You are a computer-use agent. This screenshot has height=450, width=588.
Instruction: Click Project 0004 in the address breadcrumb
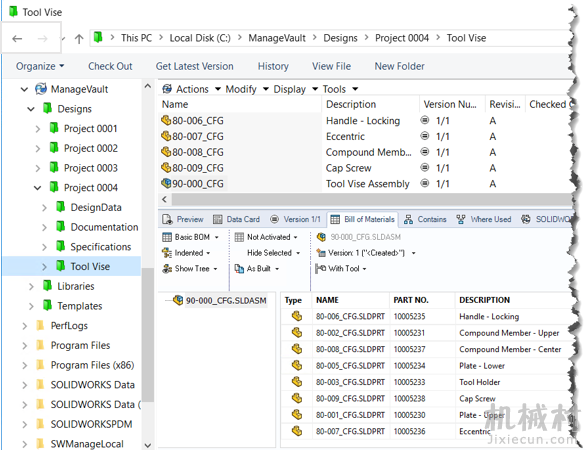tap(402, 38)
